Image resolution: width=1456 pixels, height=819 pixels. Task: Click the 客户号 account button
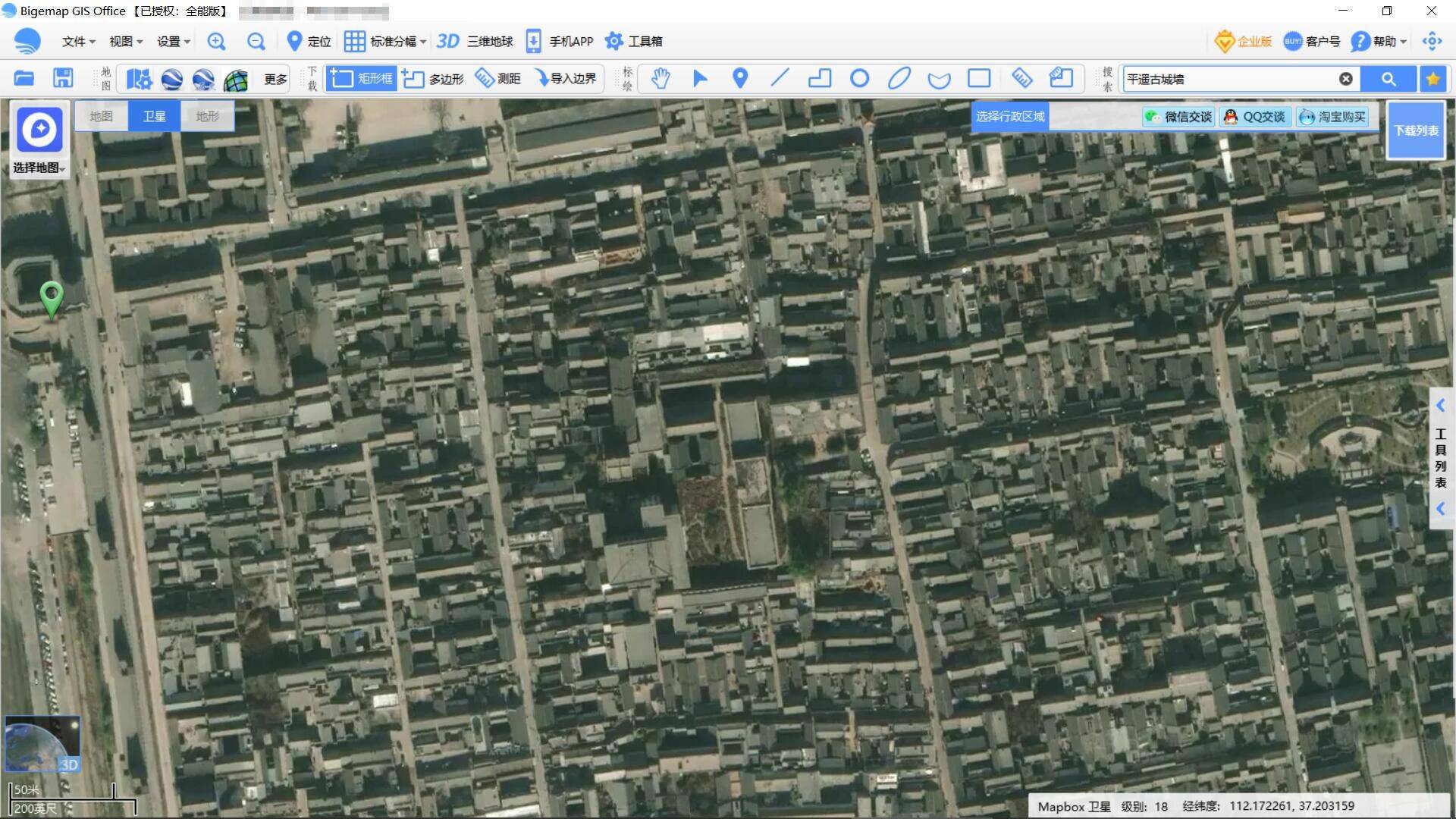[1312, 41]
